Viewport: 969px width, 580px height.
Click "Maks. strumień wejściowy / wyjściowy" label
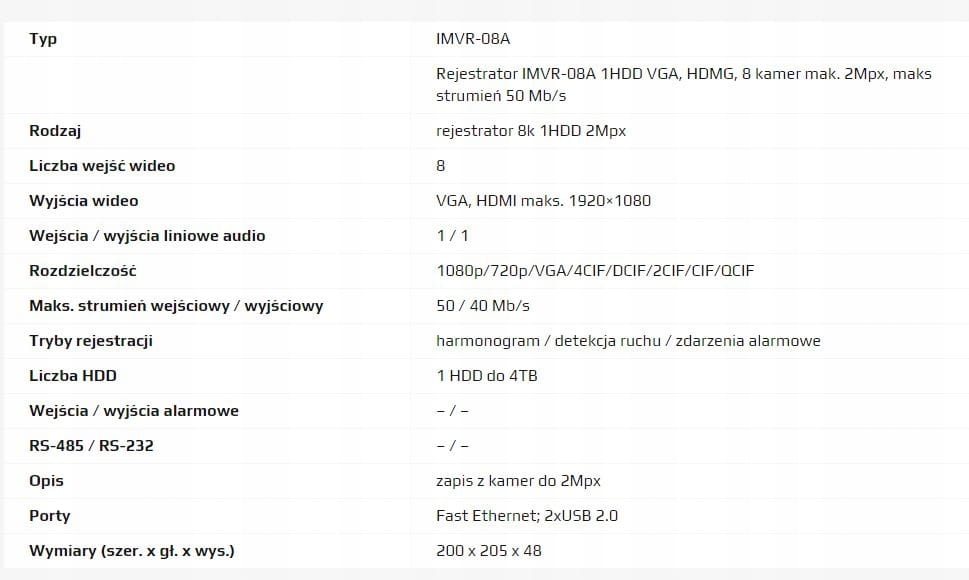[176, 306]
